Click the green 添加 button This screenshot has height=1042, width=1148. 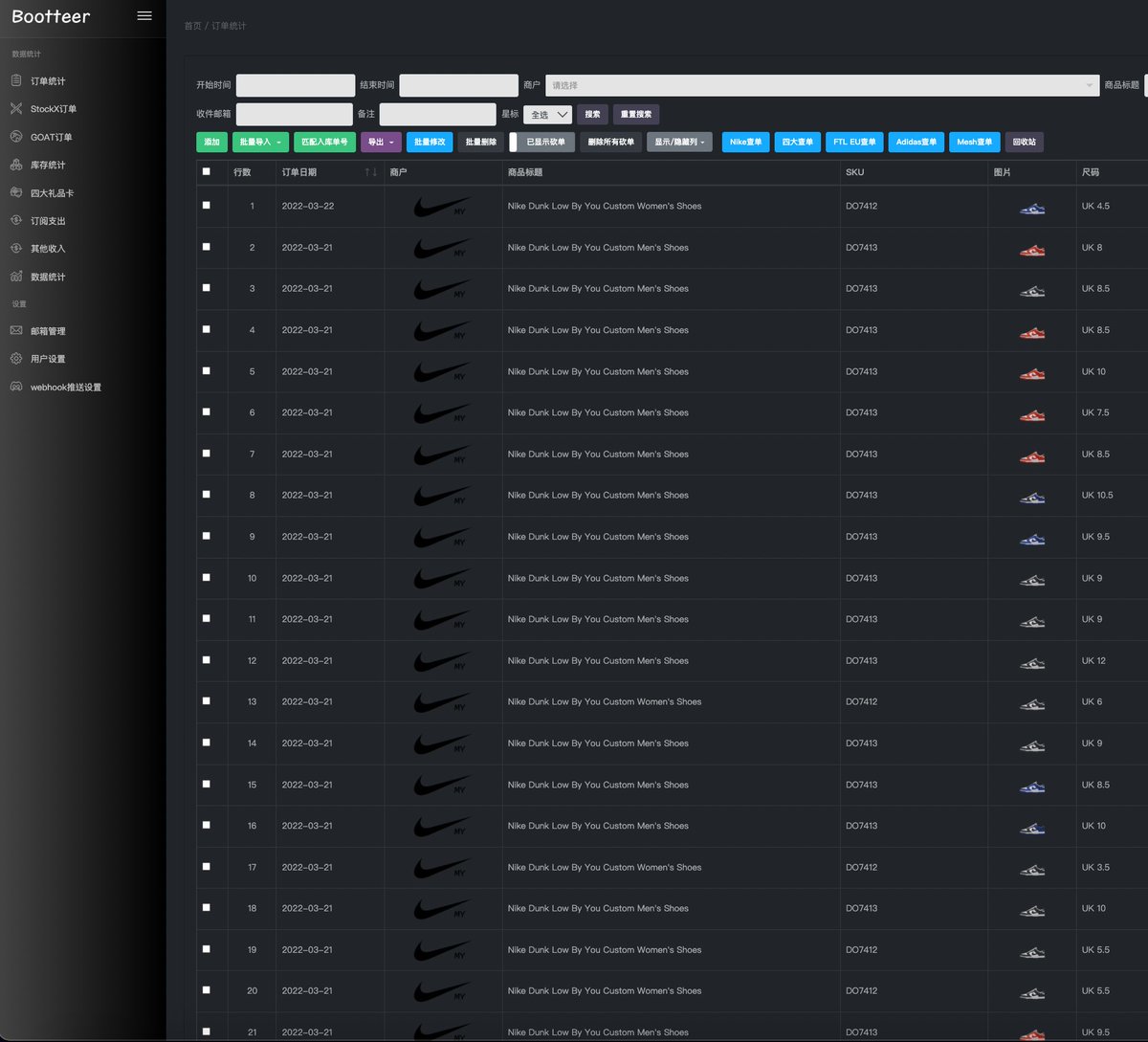211,142
